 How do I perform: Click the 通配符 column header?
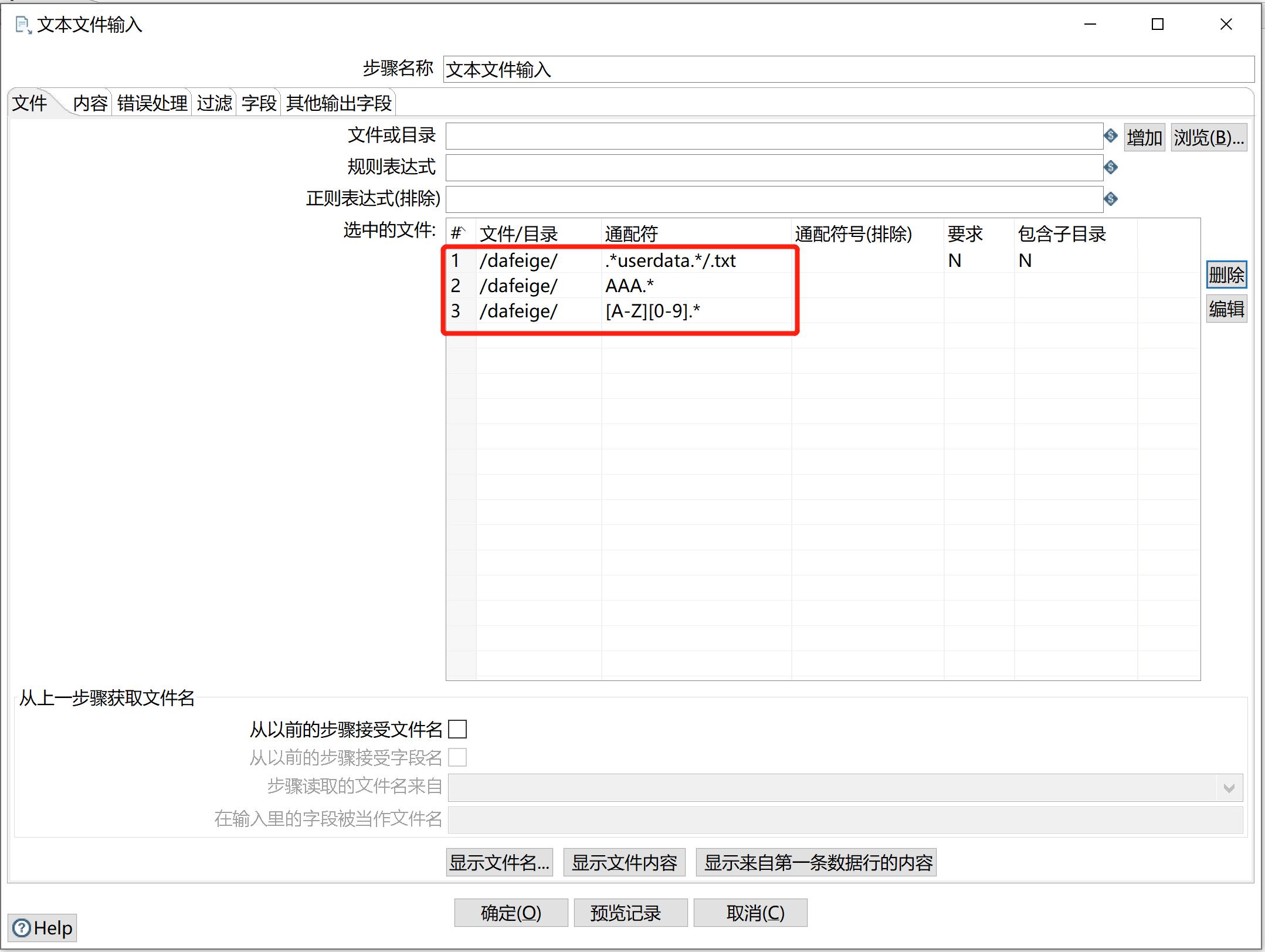[x=696, y=233]
